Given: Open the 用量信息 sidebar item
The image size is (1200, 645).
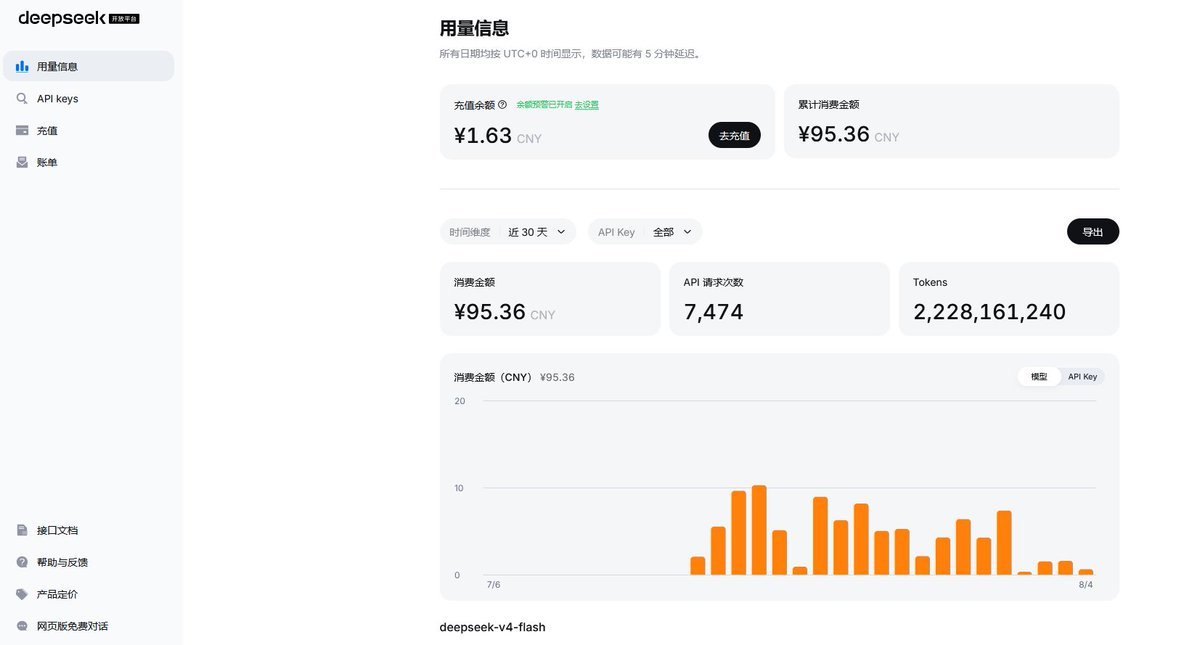Looking at the screenshot, I should click(x=89, y=66).
